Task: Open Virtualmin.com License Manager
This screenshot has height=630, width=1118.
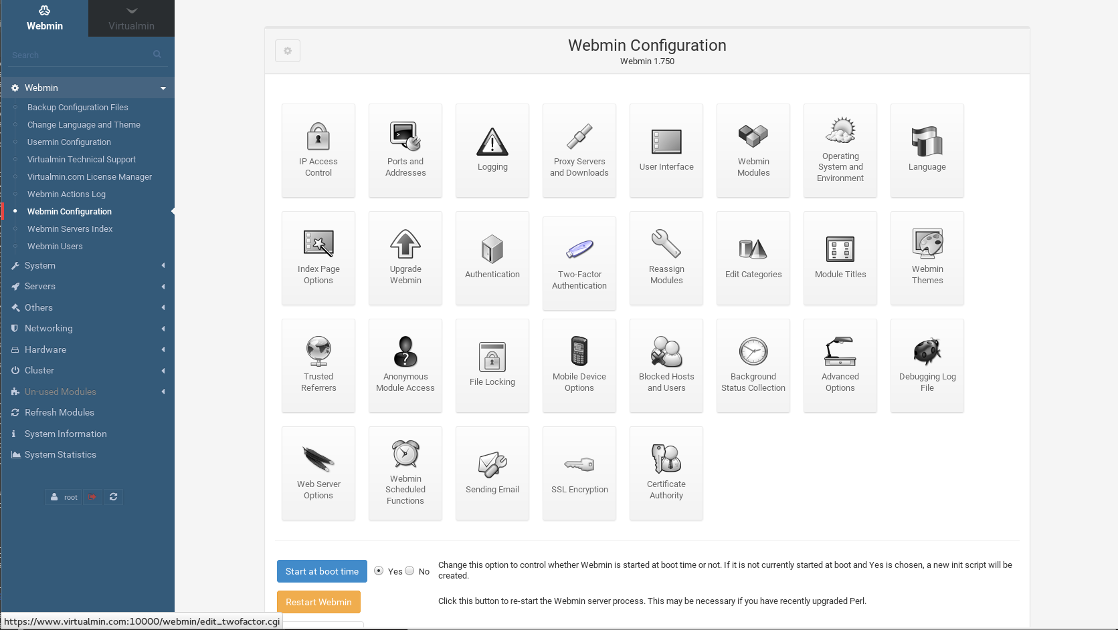Action: (90, 177)
